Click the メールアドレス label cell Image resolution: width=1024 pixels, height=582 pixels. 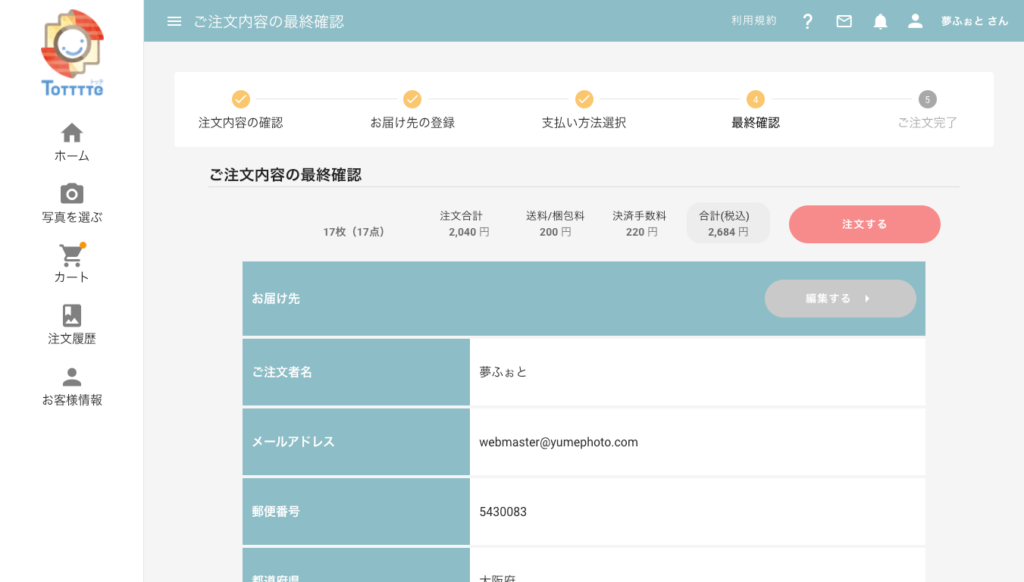(356, 442)
